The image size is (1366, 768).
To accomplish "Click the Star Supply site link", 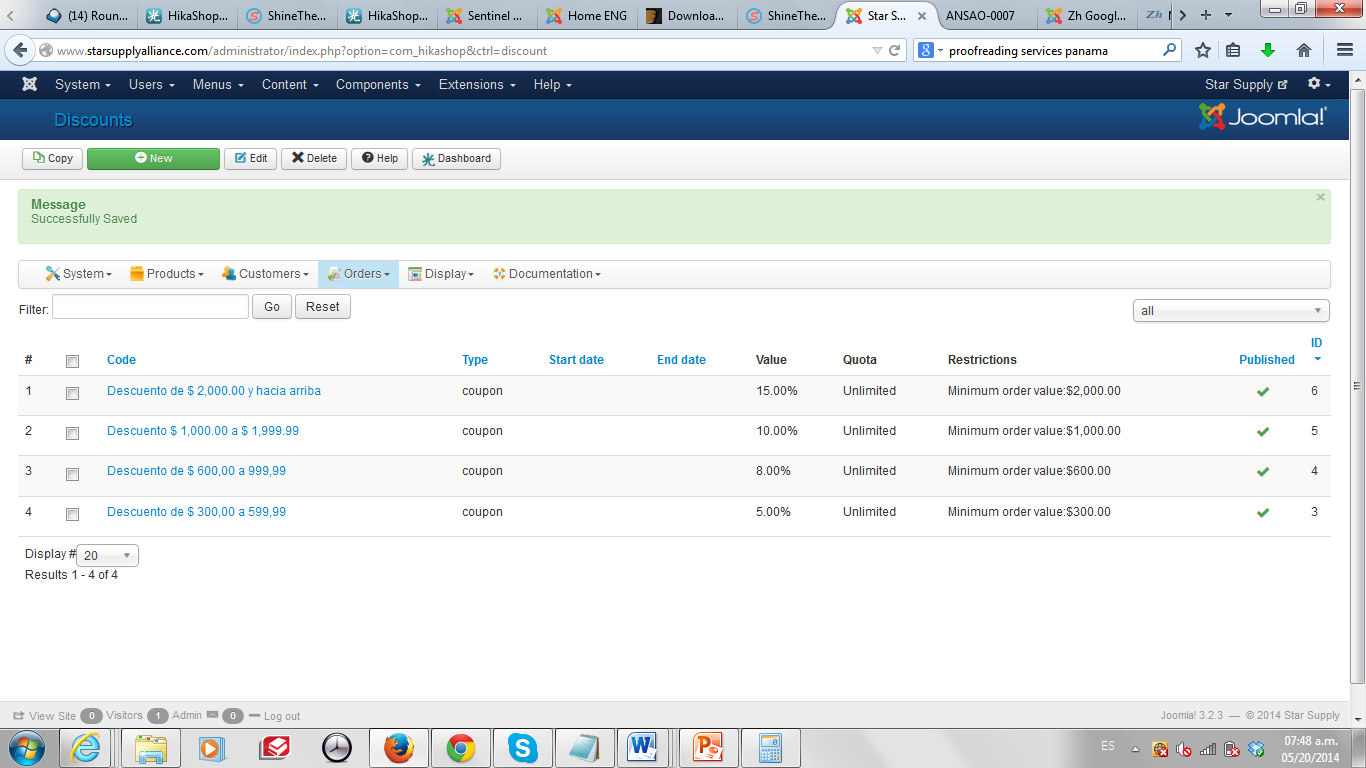I will (x=1246, y=85).
